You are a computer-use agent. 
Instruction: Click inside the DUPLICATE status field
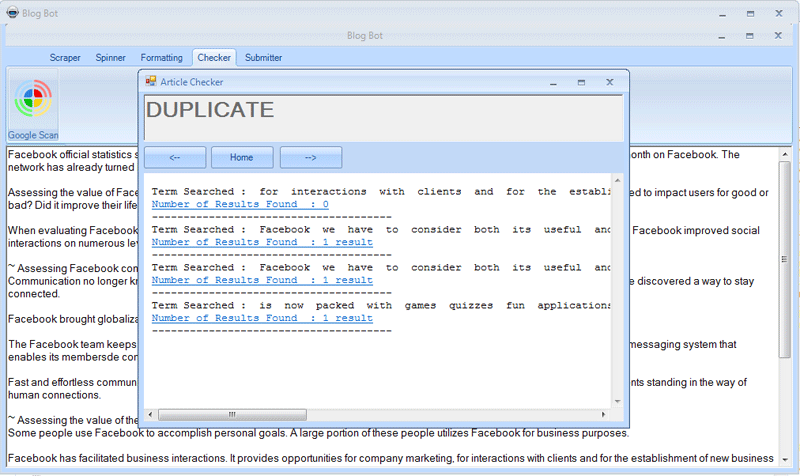(x=384, y=115)
